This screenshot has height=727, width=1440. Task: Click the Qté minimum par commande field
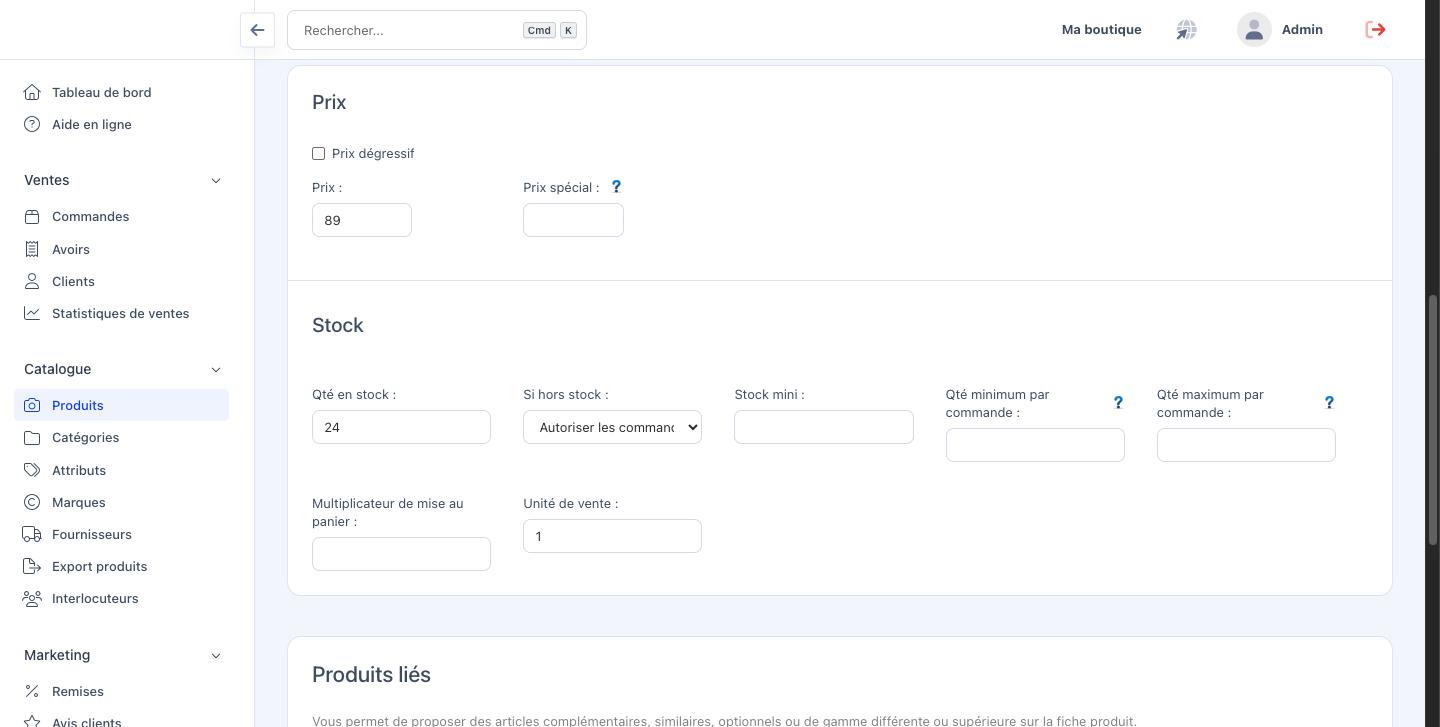pos(1035,445)
